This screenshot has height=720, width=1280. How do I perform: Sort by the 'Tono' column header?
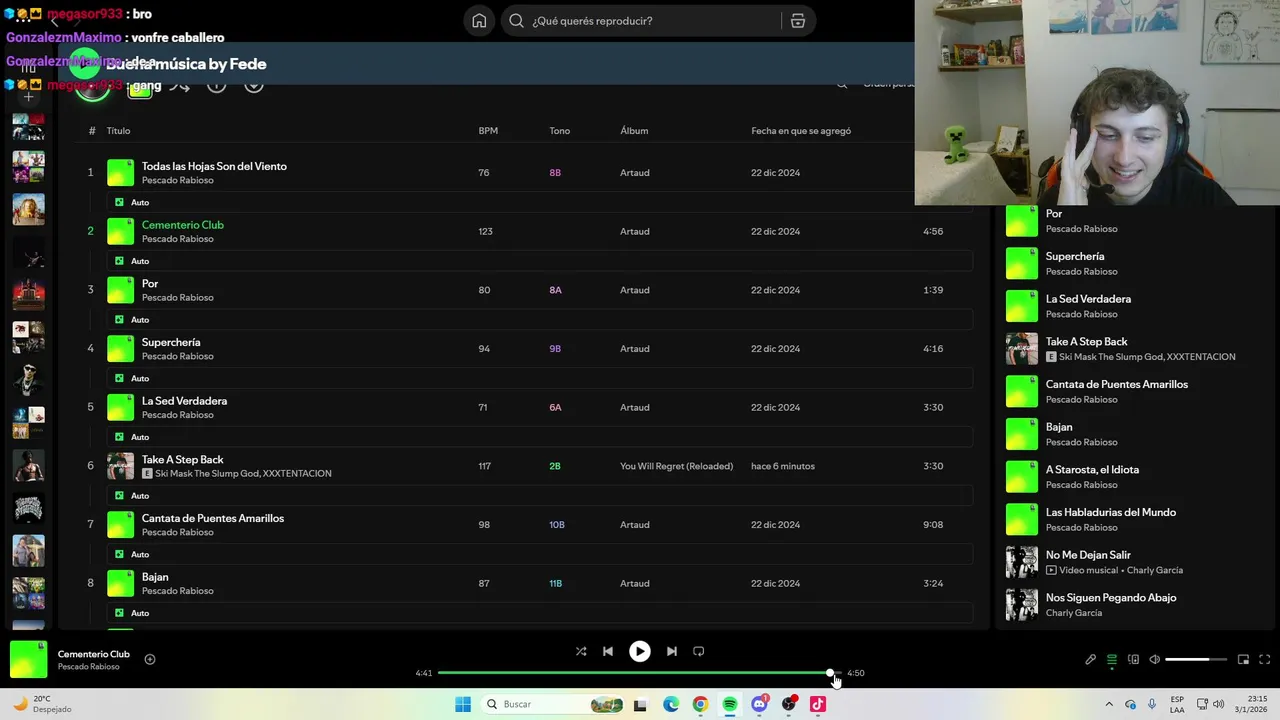pos(559,131)
